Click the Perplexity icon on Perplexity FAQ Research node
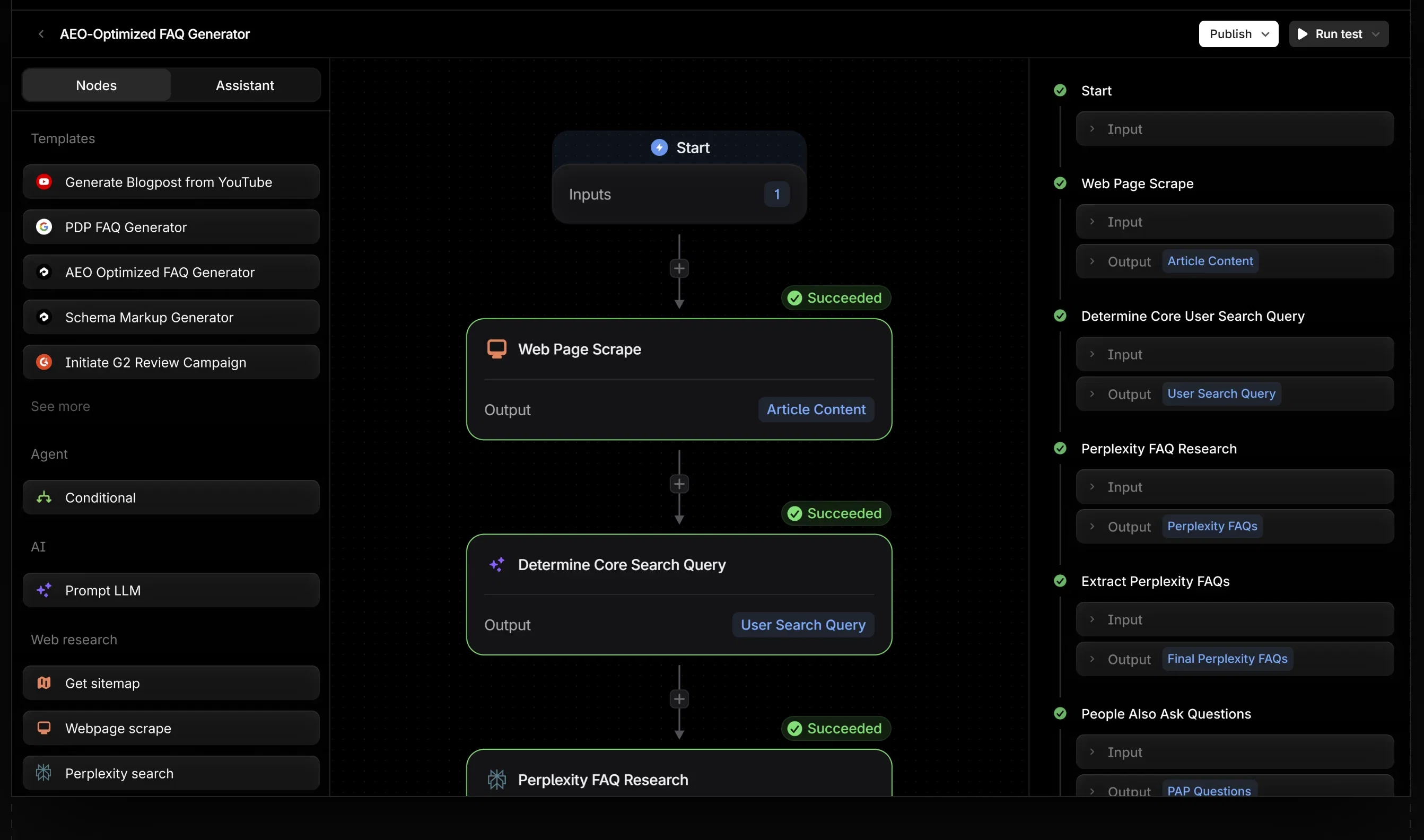1424x840 pixels. 497,780
